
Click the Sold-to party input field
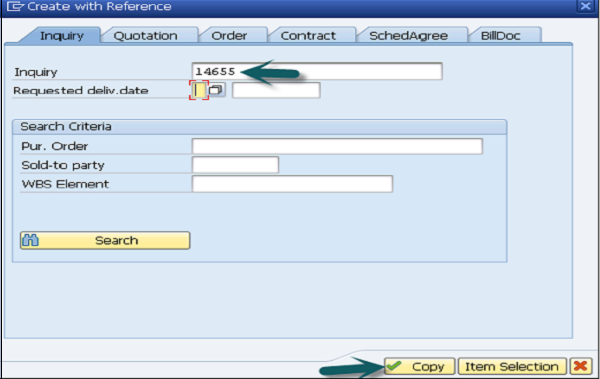point(235,165)
